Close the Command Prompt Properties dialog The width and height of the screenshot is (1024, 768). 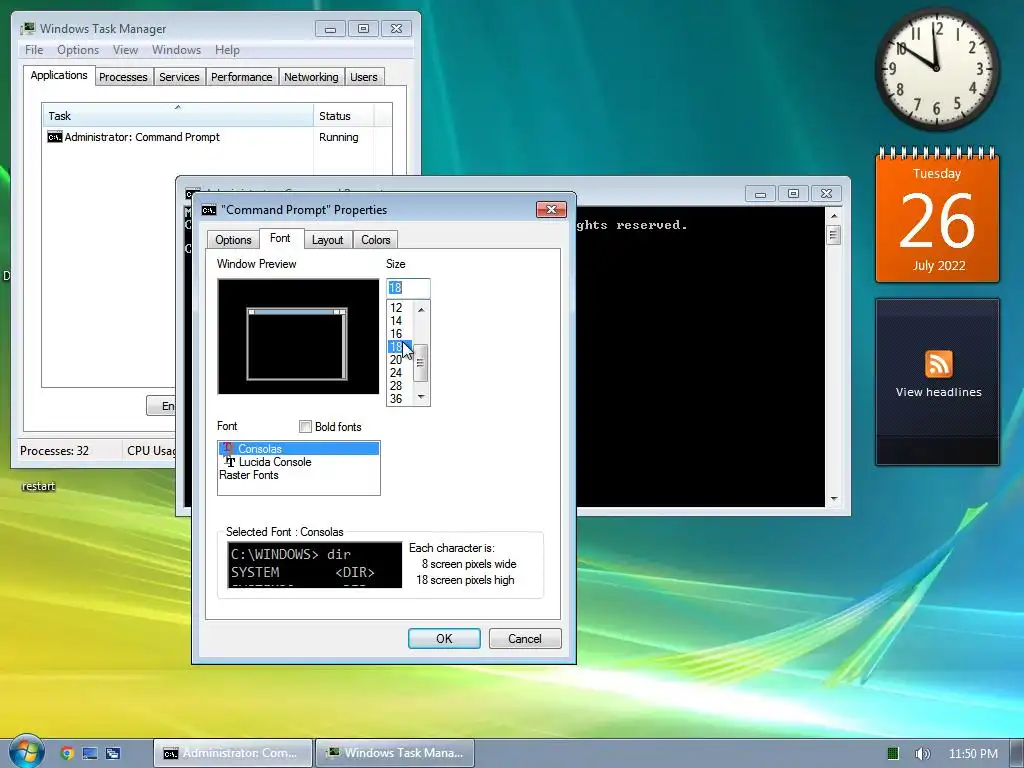click(551, 209)
